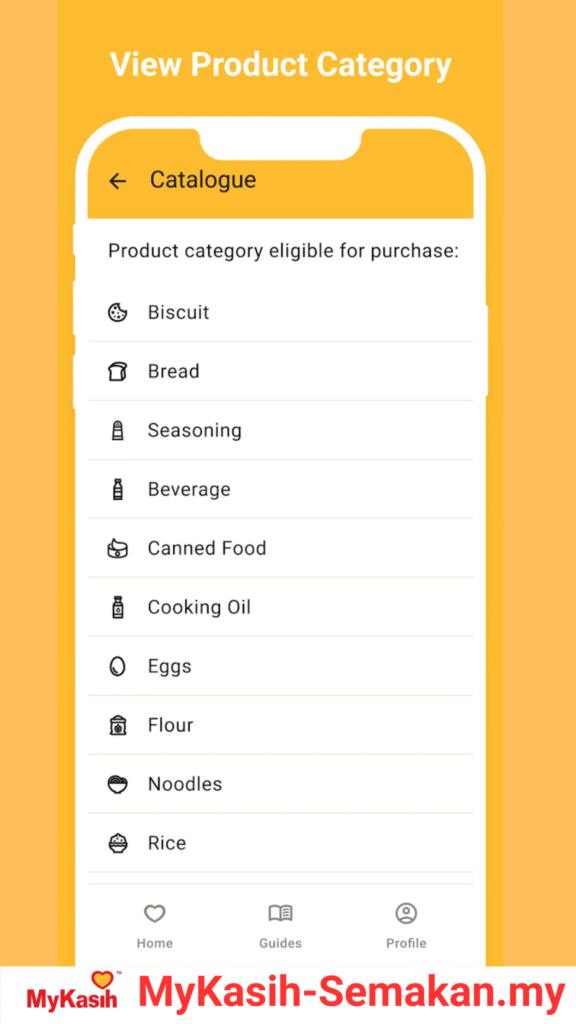Click the Flour jar icon
Viewport: 576px width, 1024px height.
[x=118, y=725]
